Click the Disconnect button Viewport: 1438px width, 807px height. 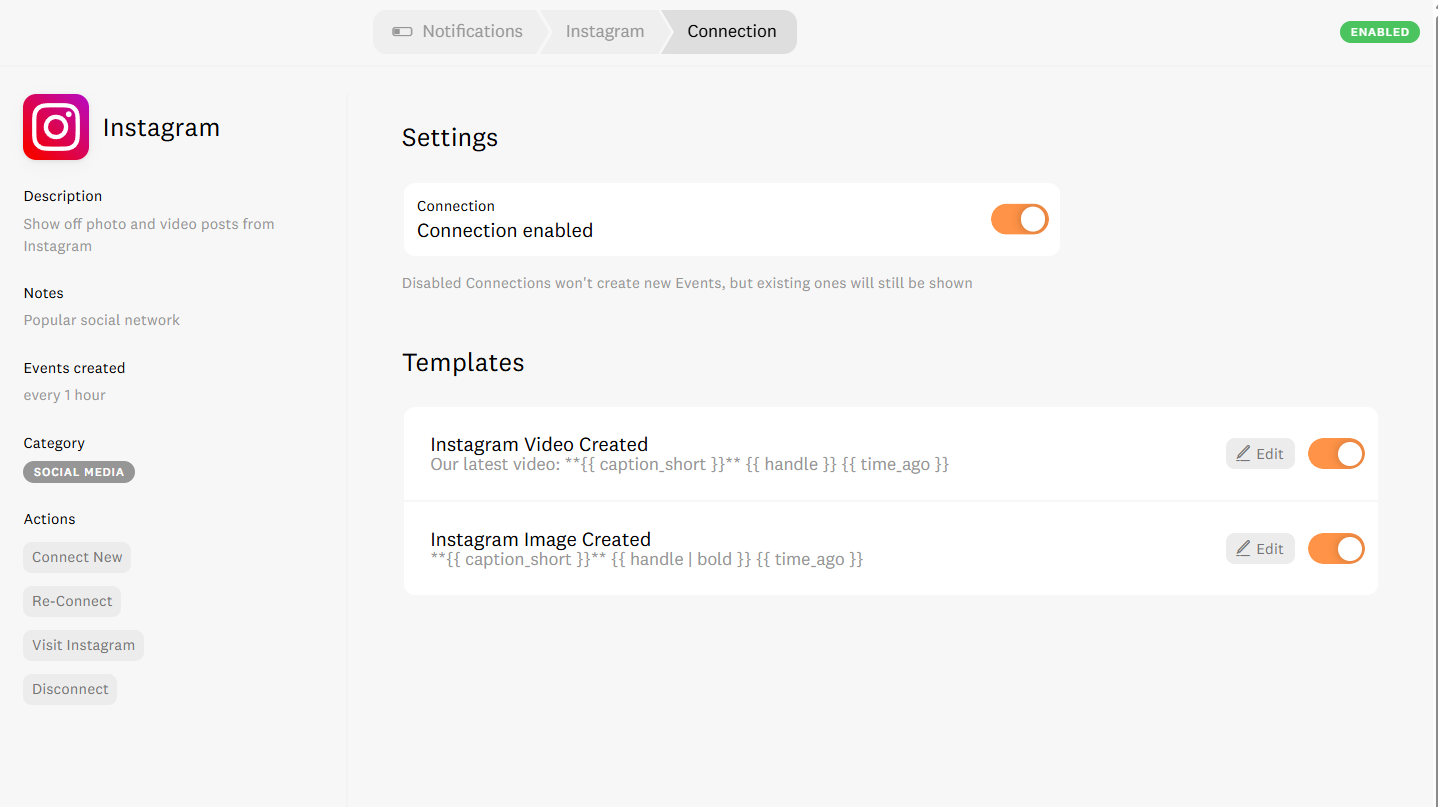click(x=70, y=689)
